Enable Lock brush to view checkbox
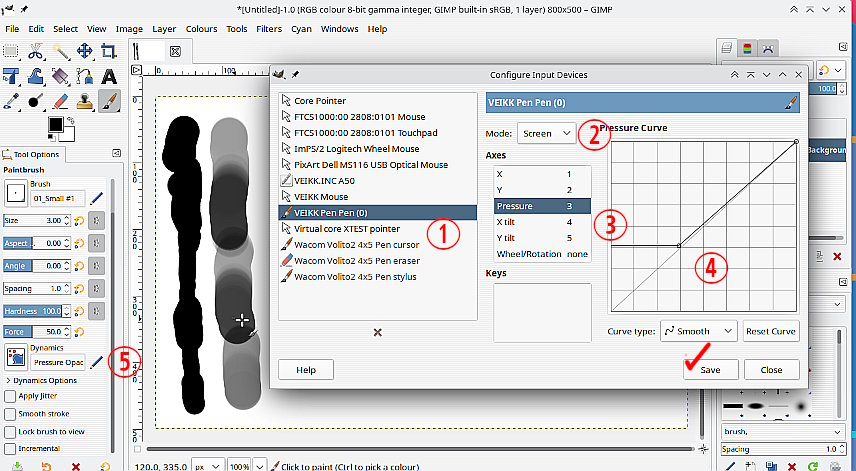This screenshot has width=856, height=471. (10, 432)
